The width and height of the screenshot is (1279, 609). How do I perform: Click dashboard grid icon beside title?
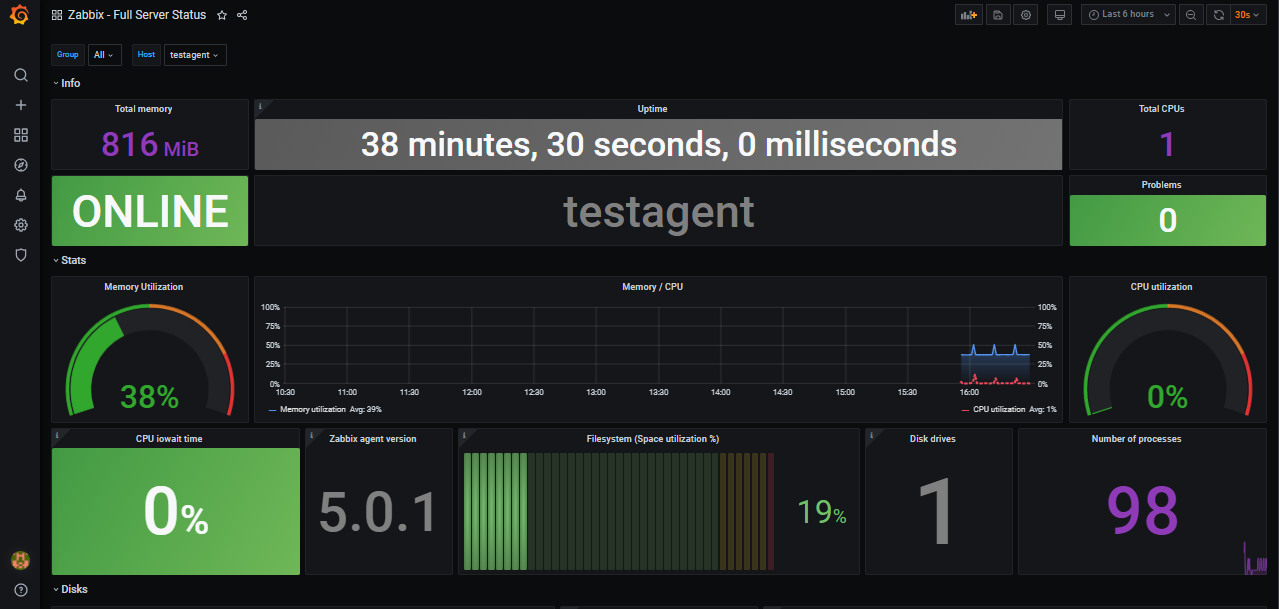point(56,15)
